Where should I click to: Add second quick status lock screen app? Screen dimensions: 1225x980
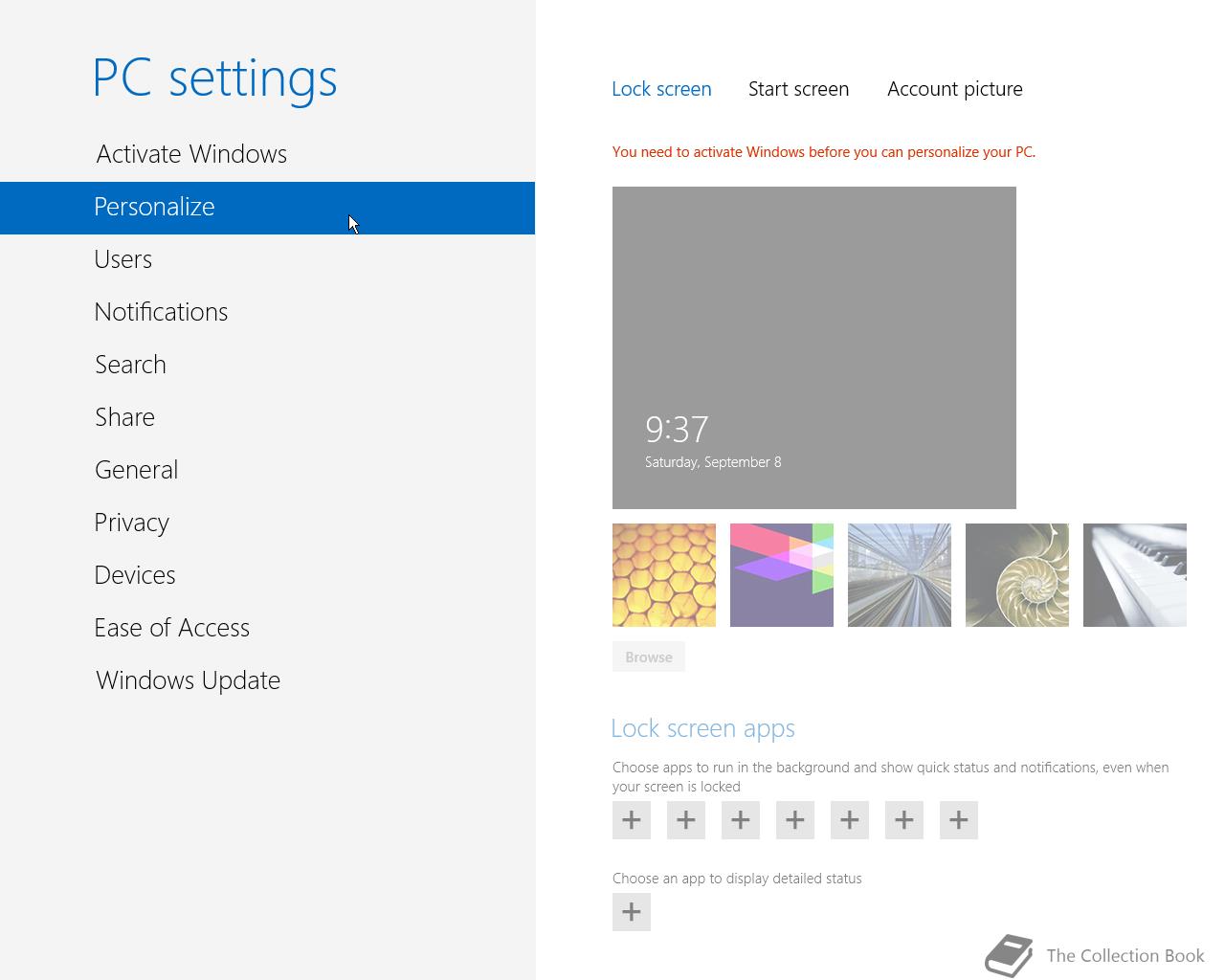686,820
